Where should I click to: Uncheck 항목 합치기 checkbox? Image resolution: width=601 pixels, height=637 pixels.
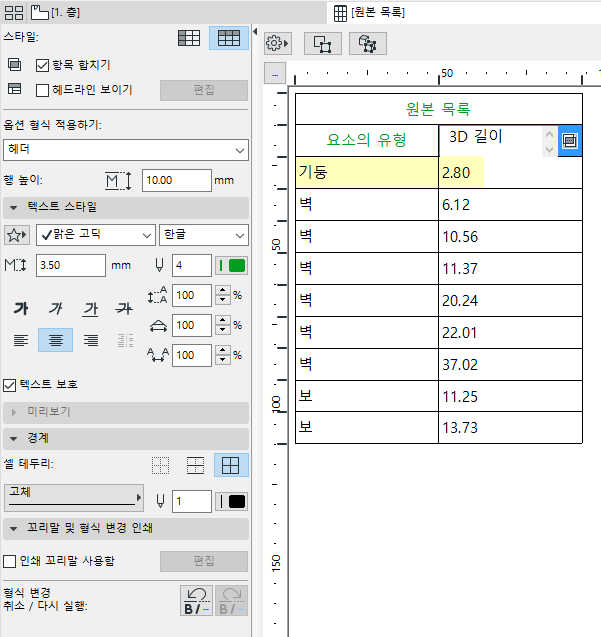click(x=42, y=65)
